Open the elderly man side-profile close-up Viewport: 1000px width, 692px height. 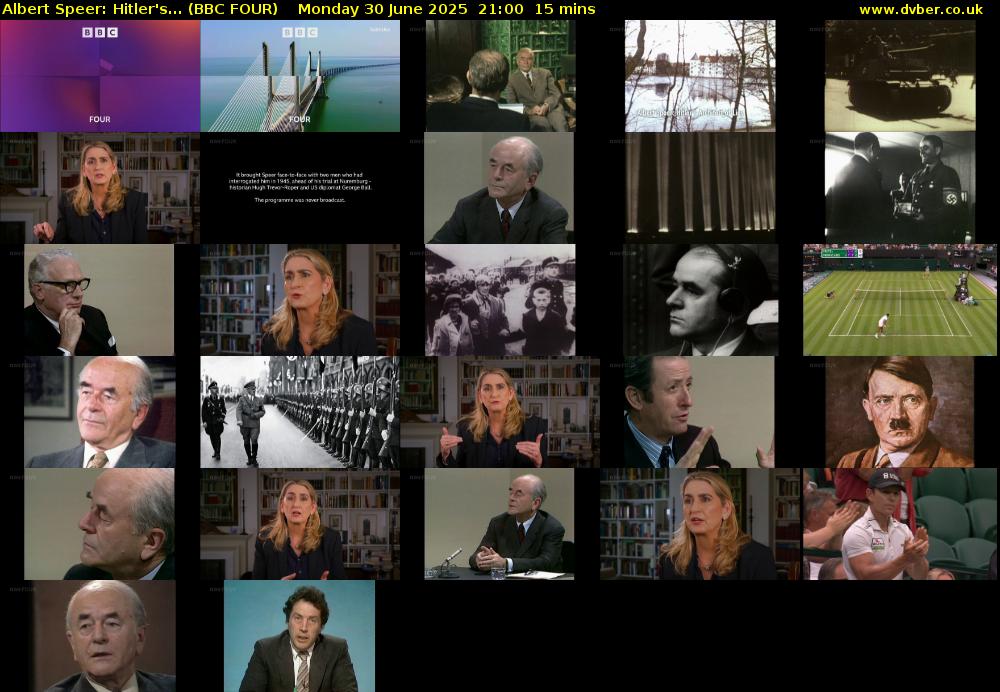click(x=99, y=524)
